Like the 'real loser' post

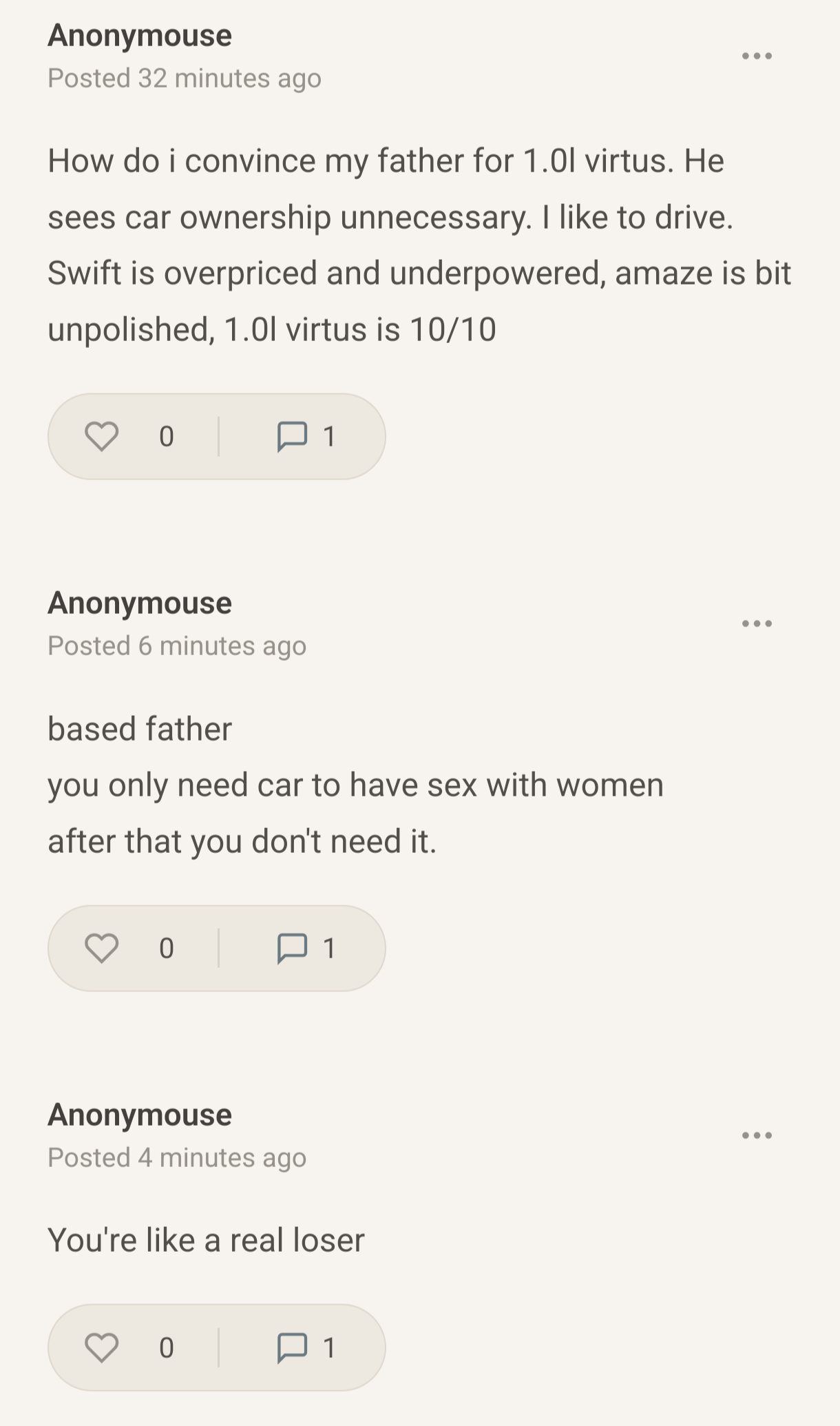[x=102, y=1348]
